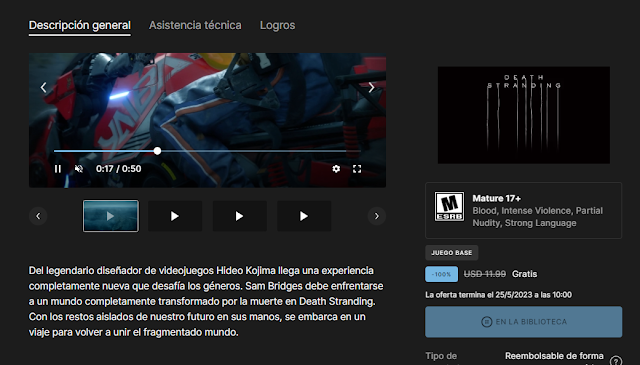The height and width of the screenshot is (365, 640).
Task: Pause the trailer video
Action: (58, 169)
